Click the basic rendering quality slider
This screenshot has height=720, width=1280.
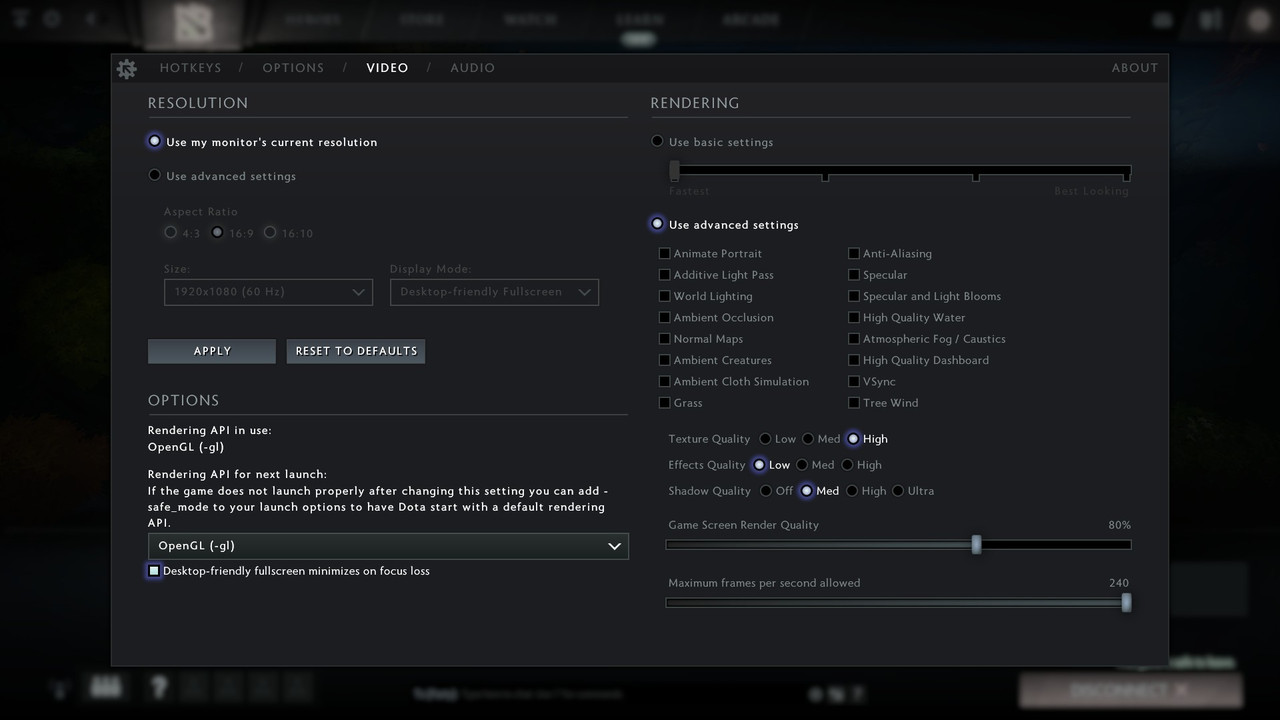tap(899, 172)
